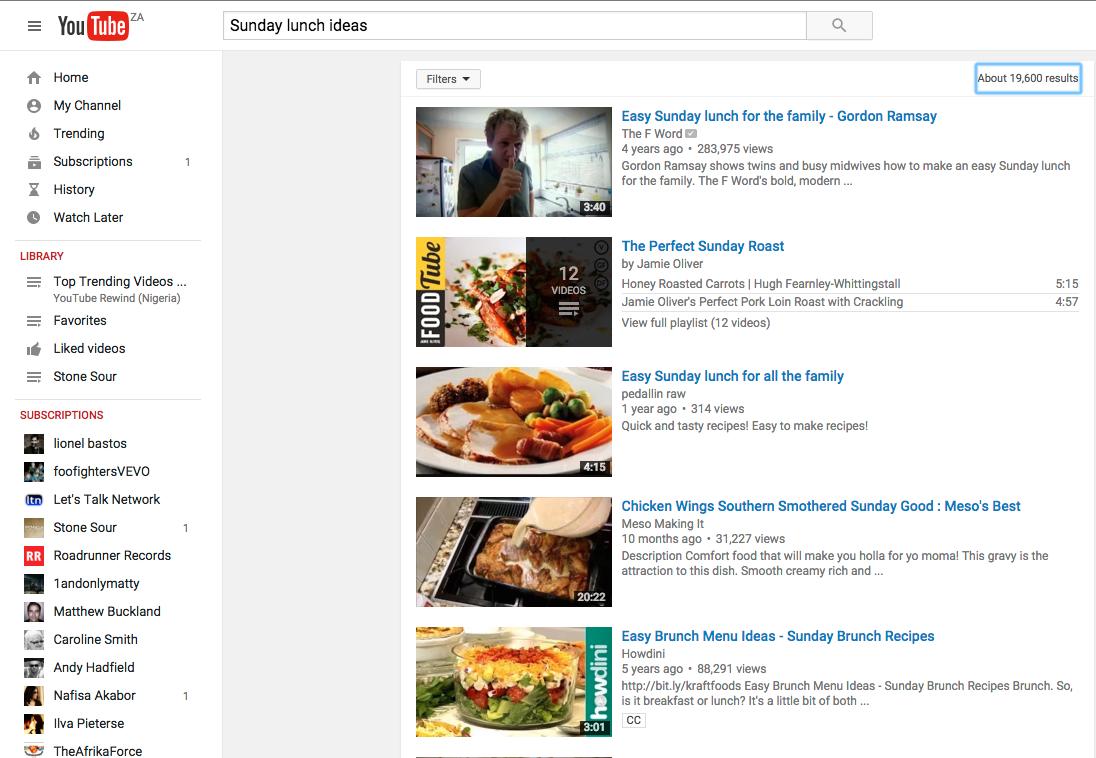Open the Howdini channel link
Viewport: 1096px width, 758px height.
click(x=643, y=654)
